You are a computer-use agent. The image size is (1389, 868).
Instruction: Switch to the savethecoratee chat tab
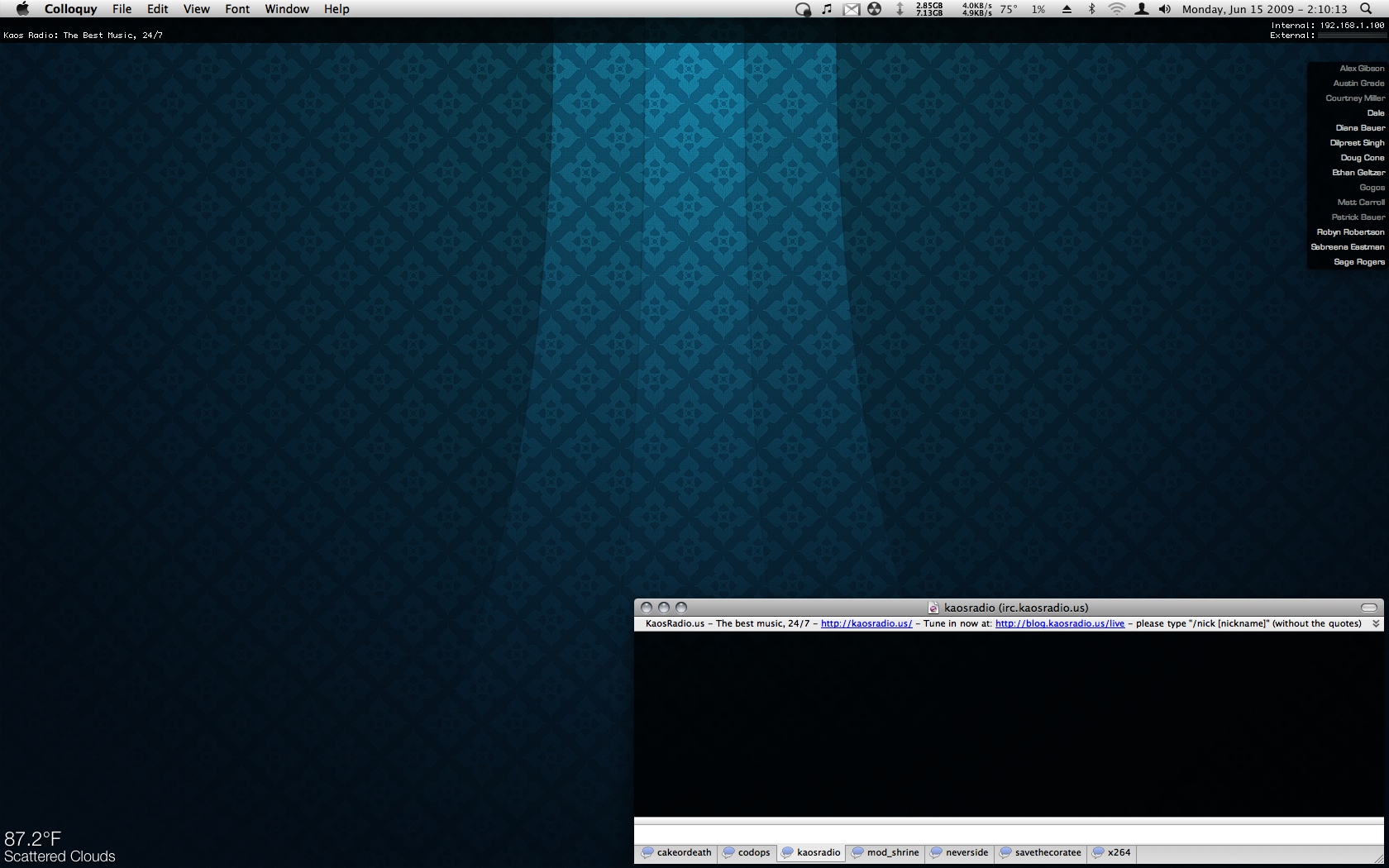pos(1040,852)
